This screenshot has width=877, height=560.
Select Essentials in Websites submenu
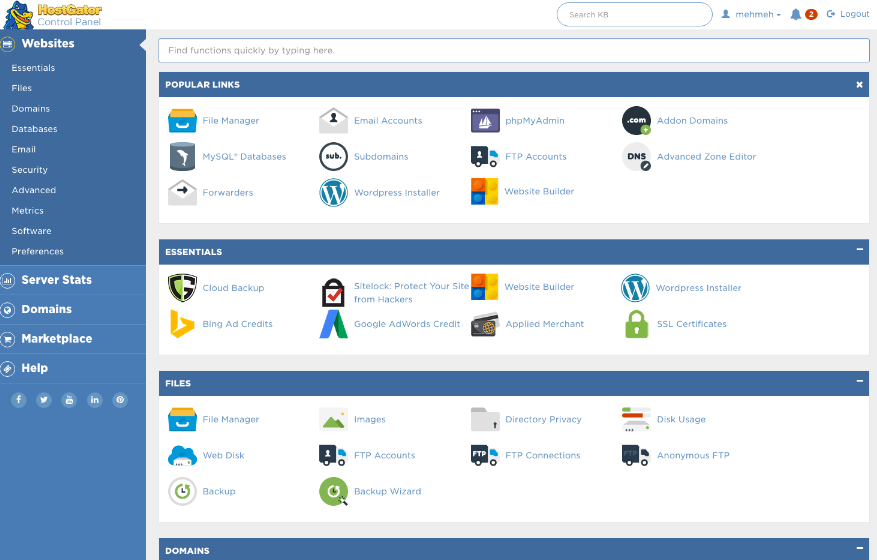[33, 68]
